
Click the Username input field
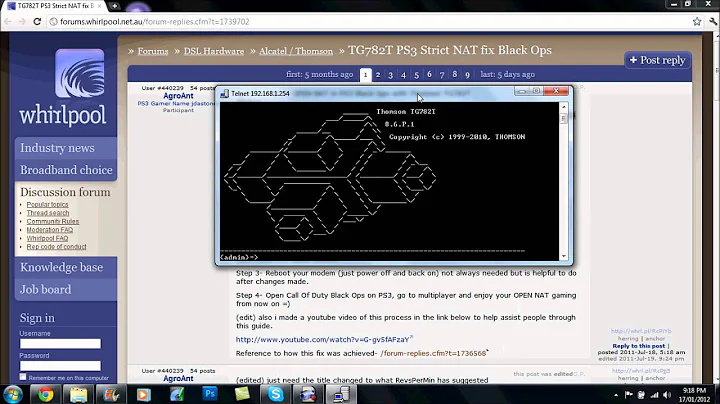tap(60, 343)
